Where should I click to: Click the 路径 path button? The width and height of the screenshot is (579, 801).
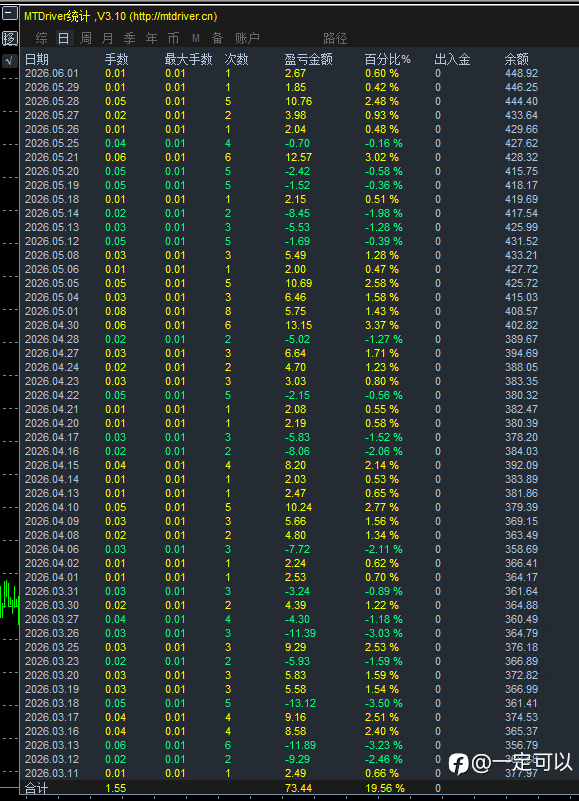335,38
